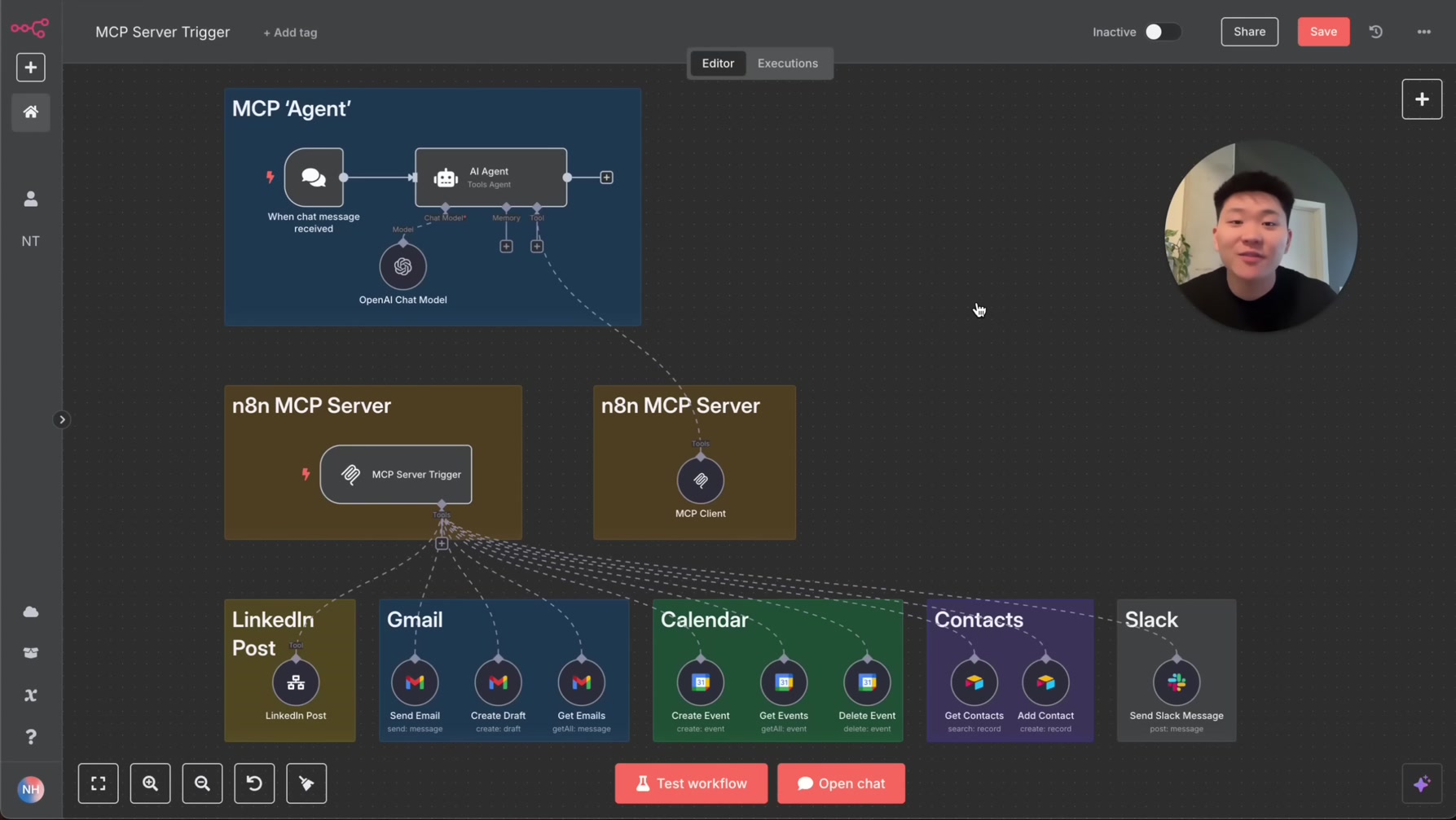Zoom out on the canvas
Viewport: 1456px width, 820px height.
202,783
